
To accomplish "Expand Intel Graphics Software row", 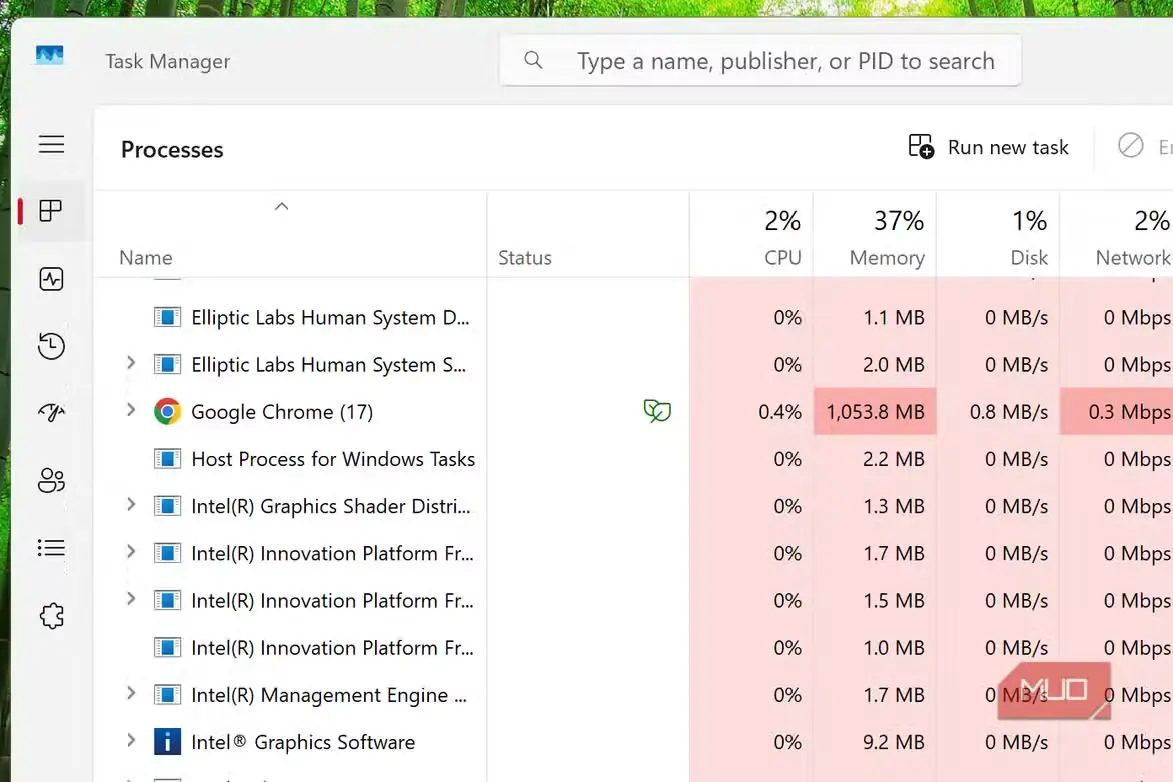I will click(x=131, y=741).
